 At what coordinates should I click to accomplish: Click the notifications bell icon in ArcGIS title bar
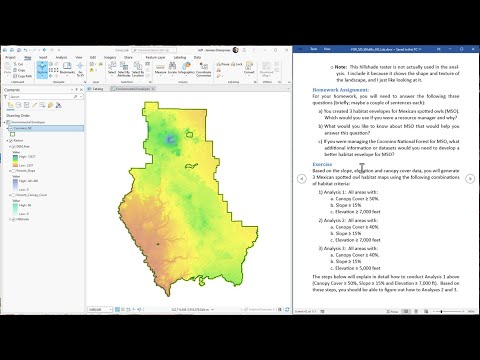(x=245, y=50)
